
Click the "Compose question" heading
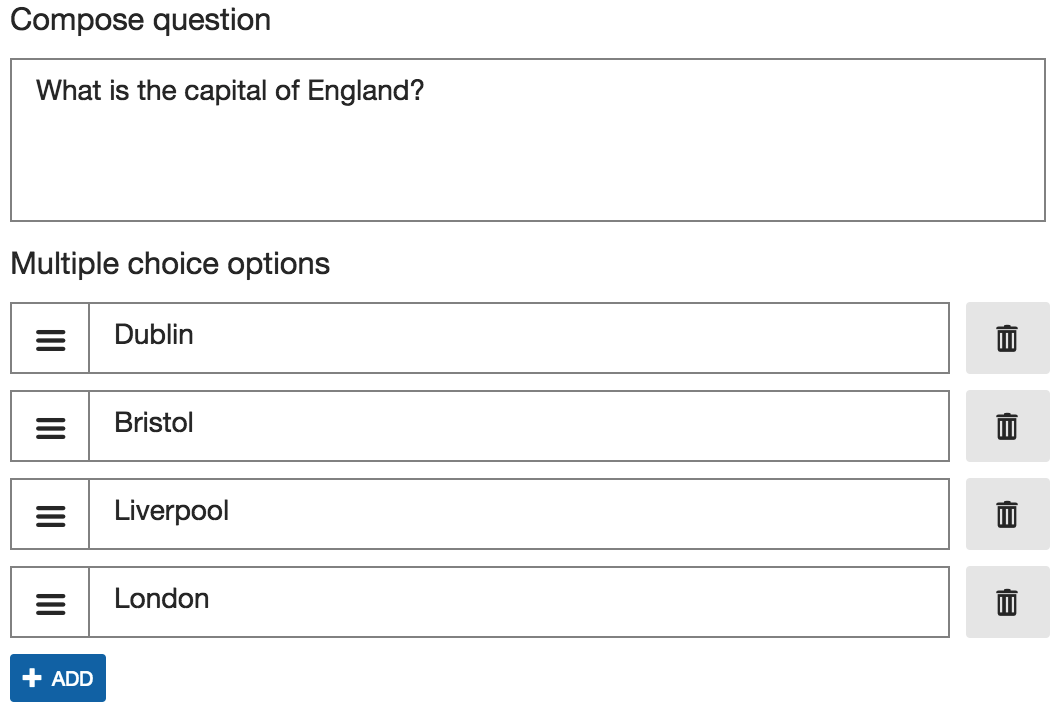140,20
